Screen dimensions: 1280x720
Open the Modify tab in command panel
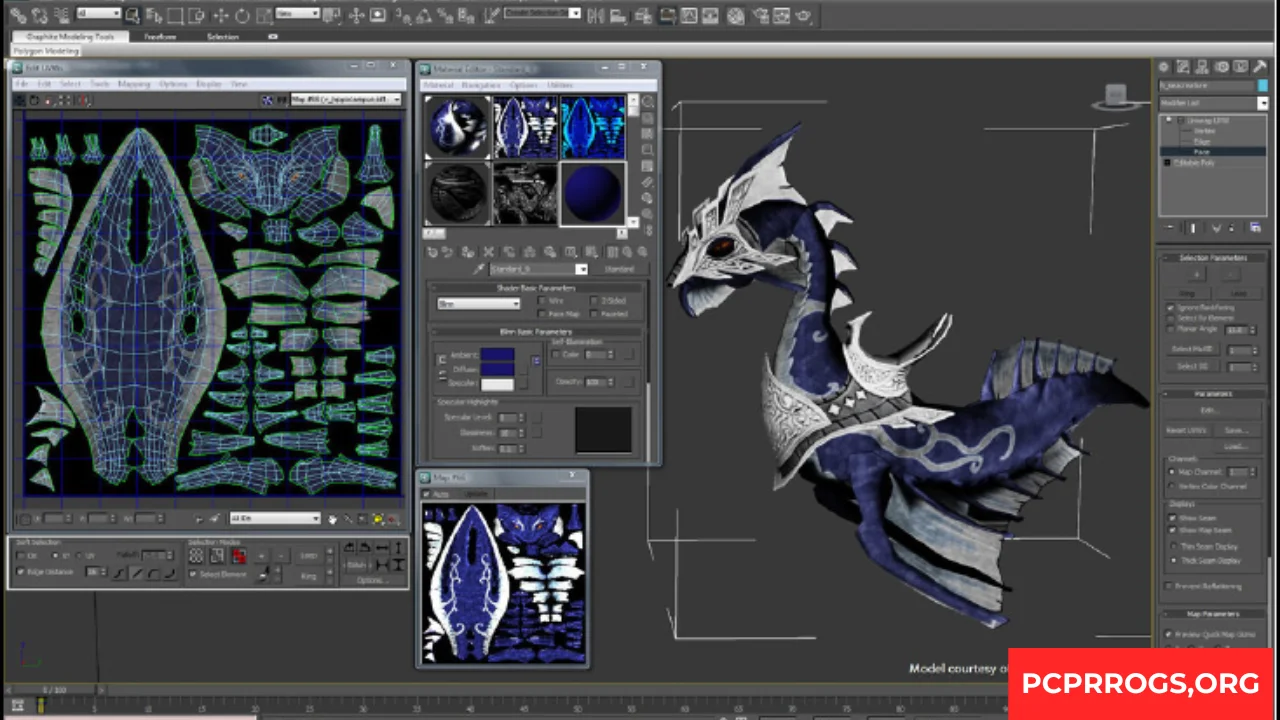click(x=1183, y=67)
